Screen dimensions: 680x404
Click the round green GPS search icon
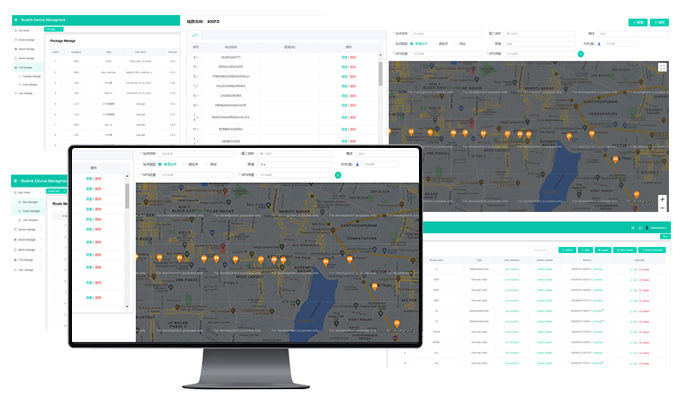pos(581,54)
